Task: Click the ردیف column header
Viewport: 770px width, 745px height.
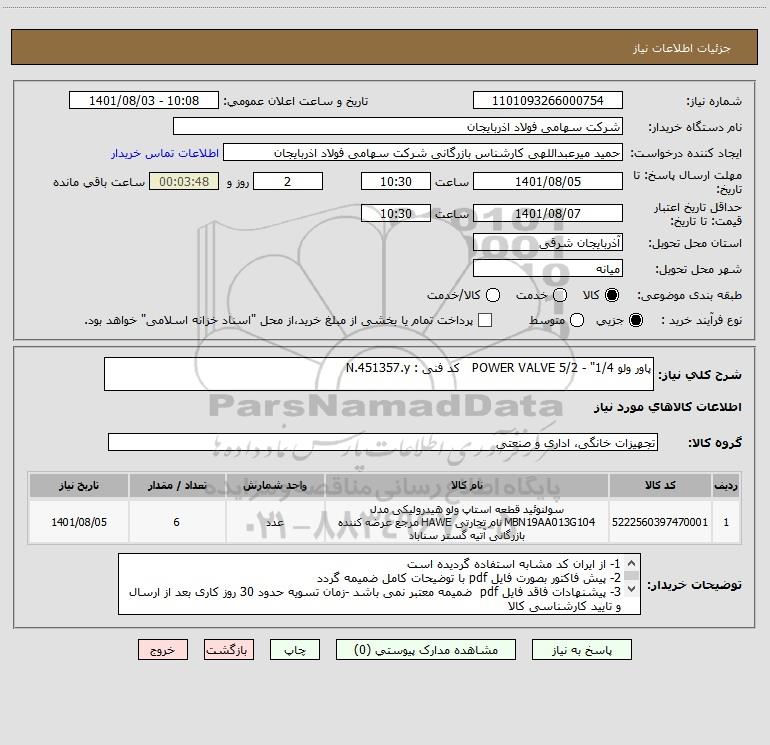Action: tap(726, 485)
